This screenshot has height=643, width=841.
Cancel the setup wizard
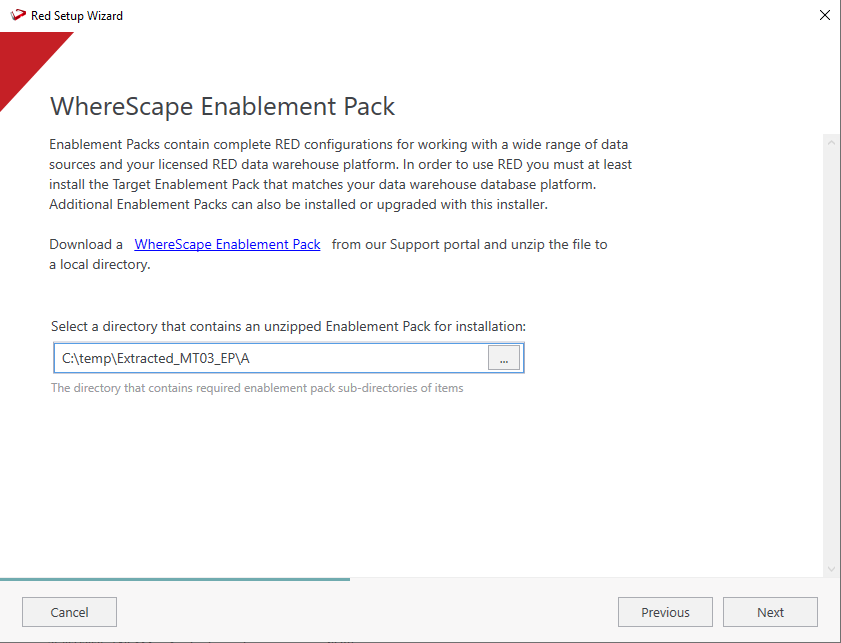(x=69, y=612)
